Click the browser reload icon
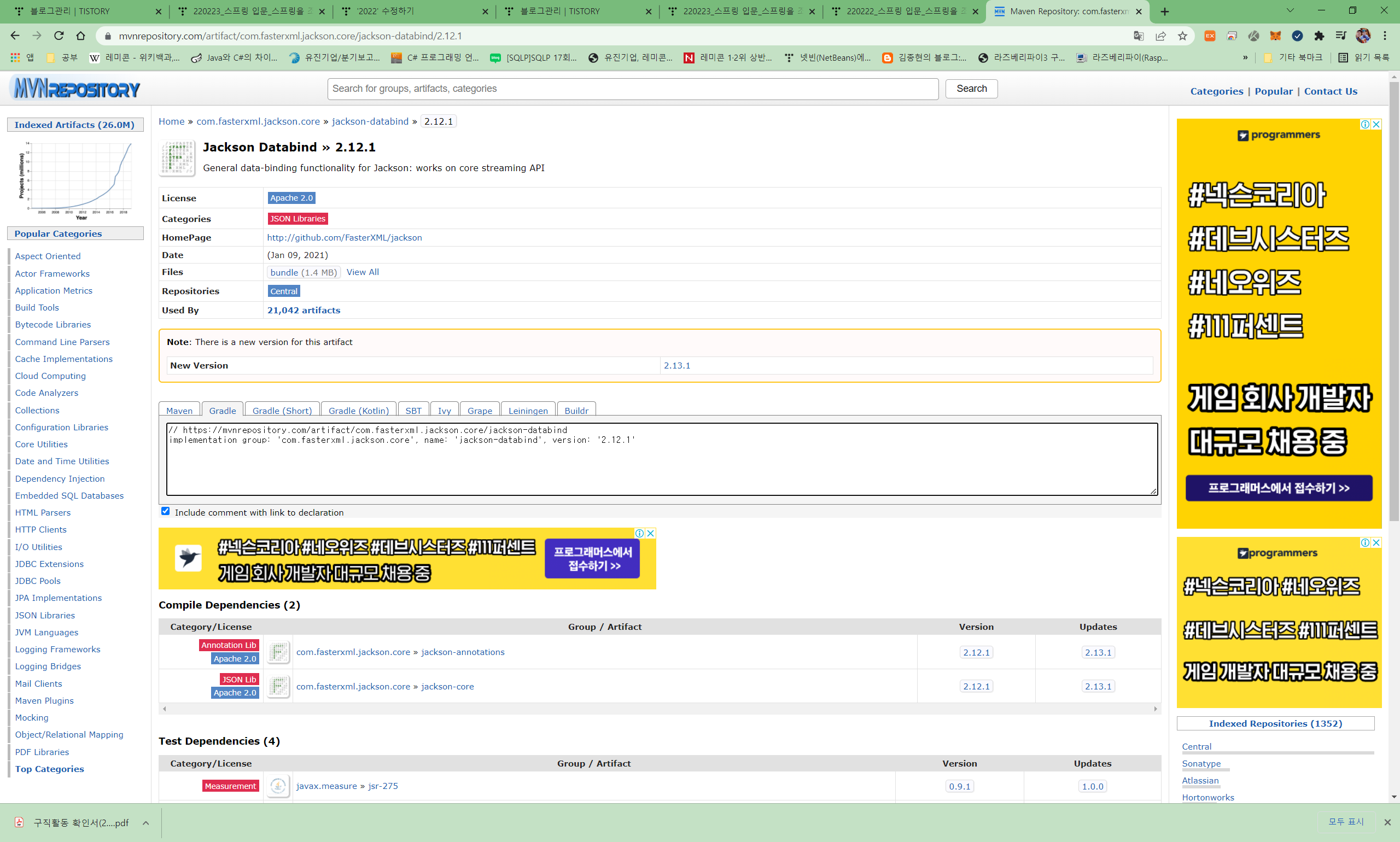Image resolution: width=1400 pixels, height=842 pixels. click(59, 36)
